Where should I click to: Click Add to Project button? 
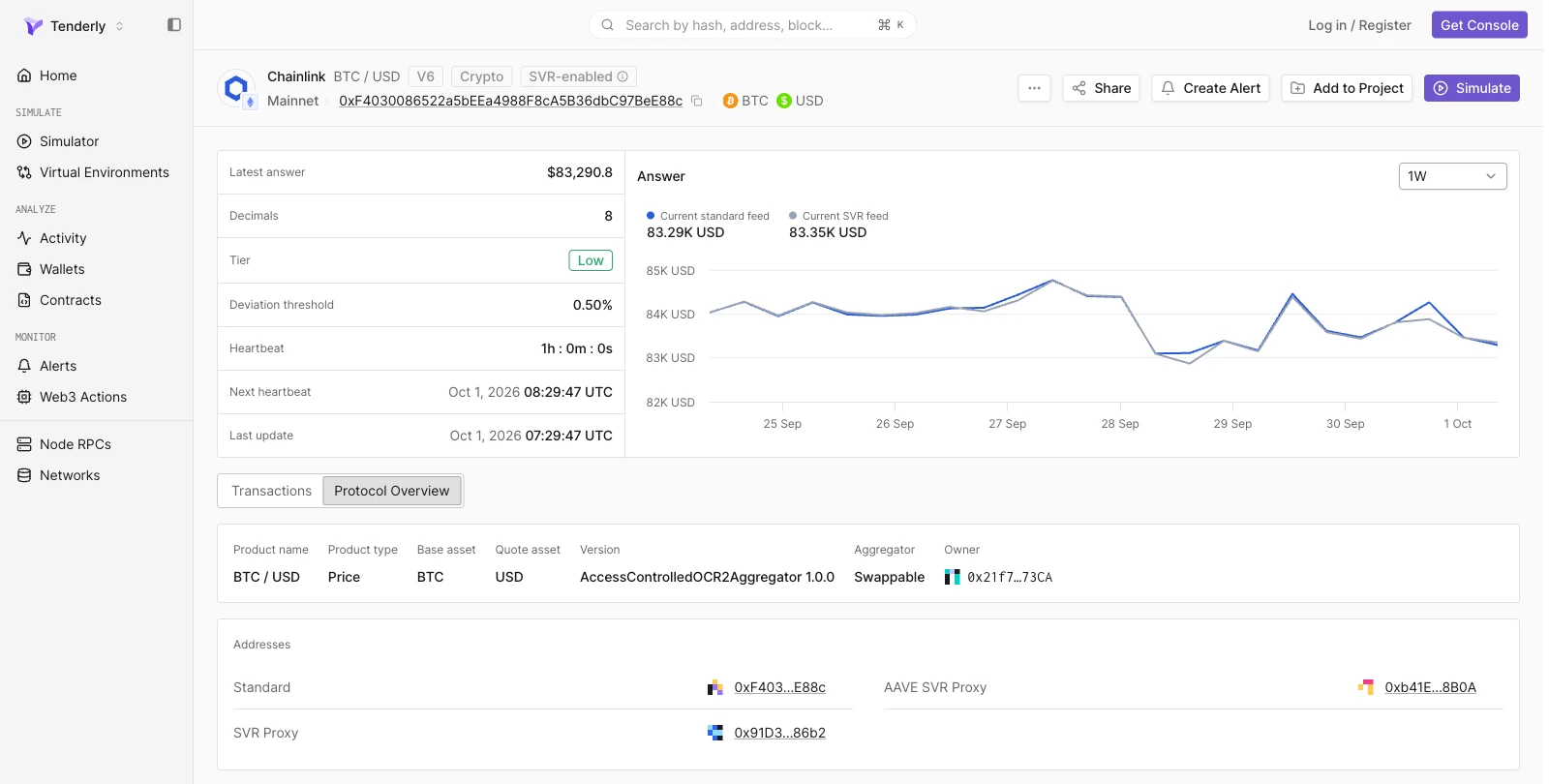point(1347,88)
